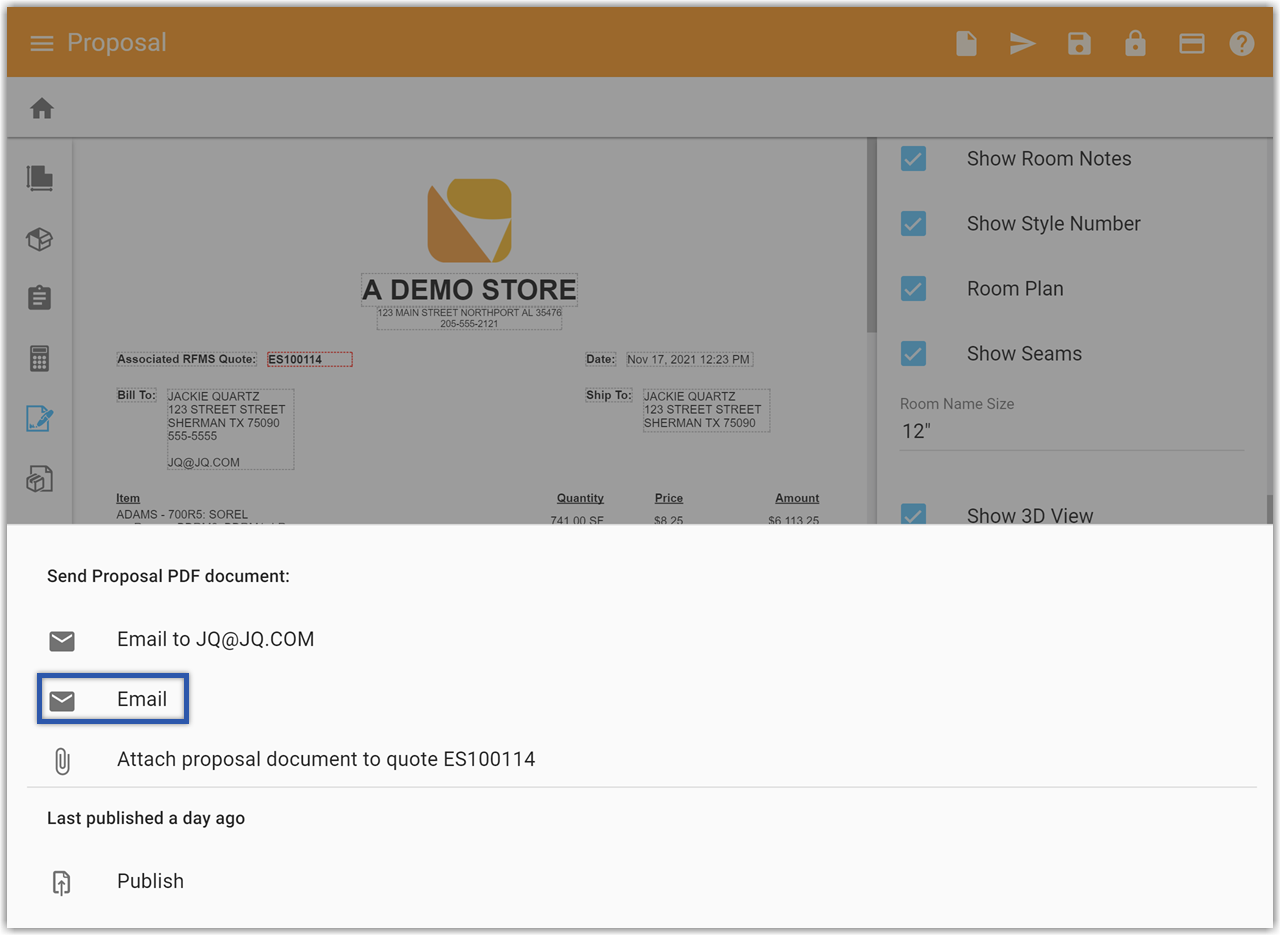1281x936 pixels.
Task: Go to home via house icon
Action: [x=42, y=108]
